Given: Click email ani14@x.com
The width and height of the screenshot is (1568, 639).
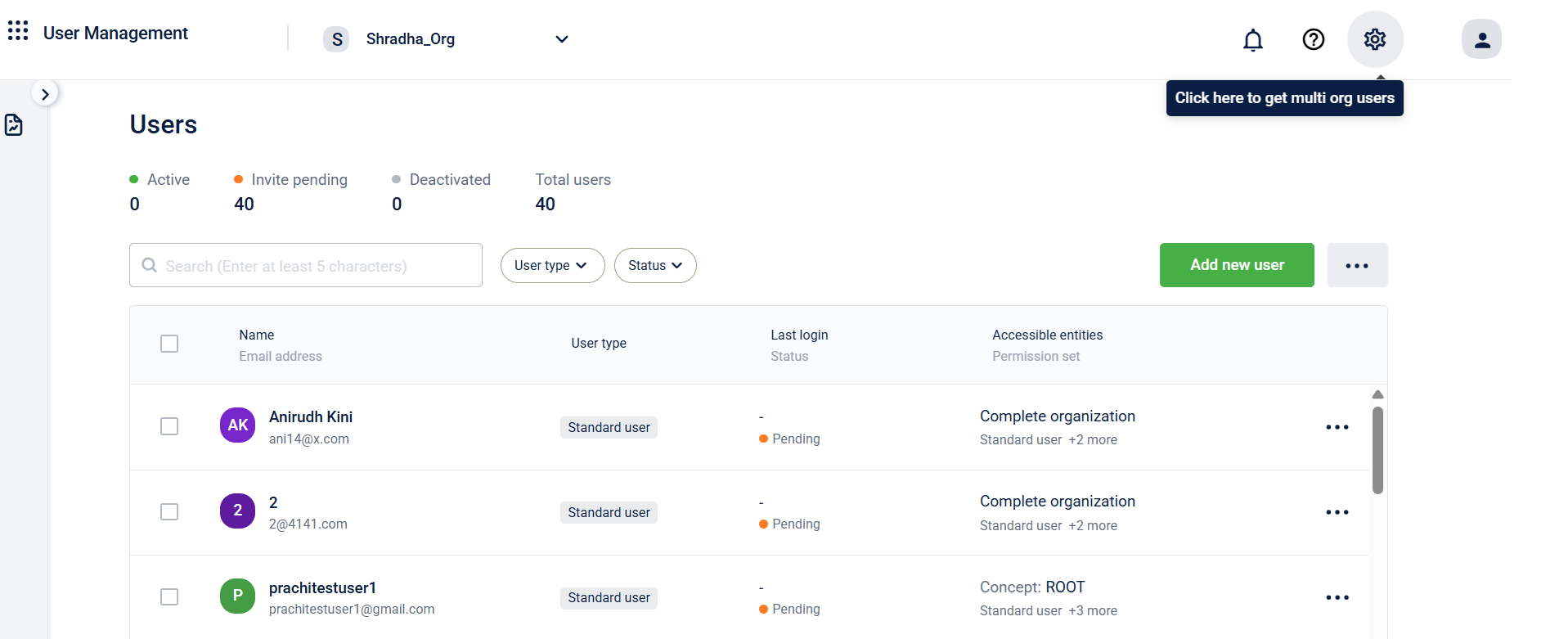Looking at the screenshot, I should pyautogui.click(x=309, y=439).
